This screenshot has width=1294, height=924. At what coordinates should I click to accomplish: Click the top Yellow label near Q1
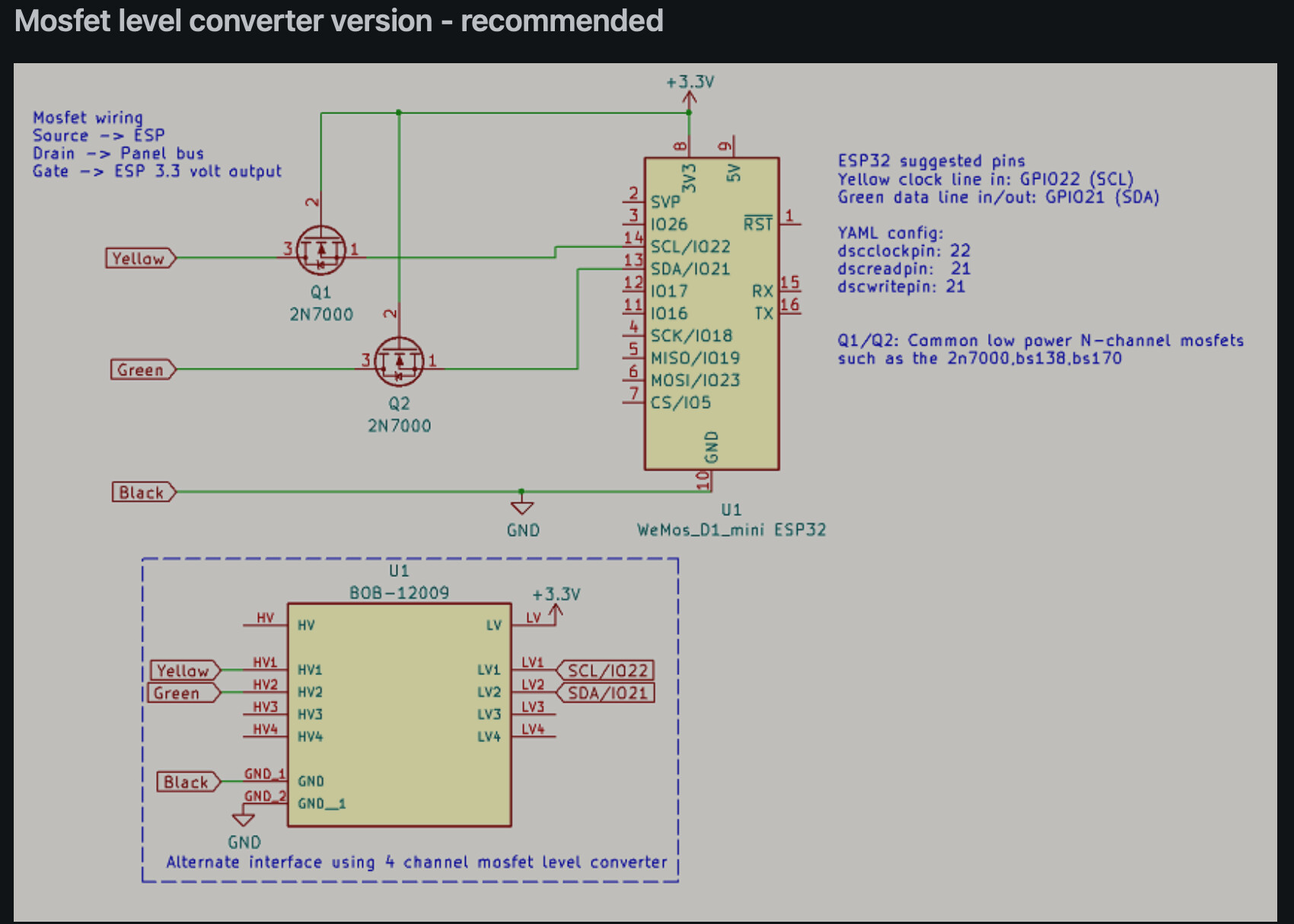141,259
